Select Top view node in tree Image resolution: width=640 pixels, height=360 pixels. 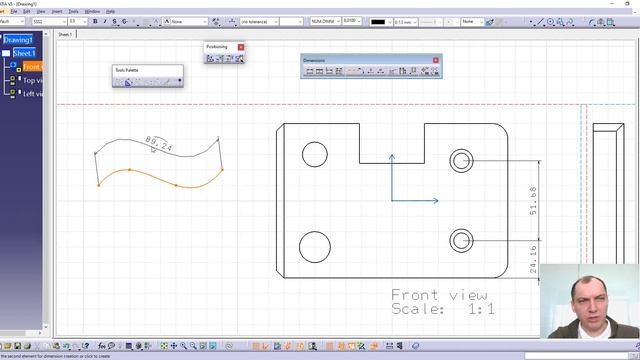32,80
